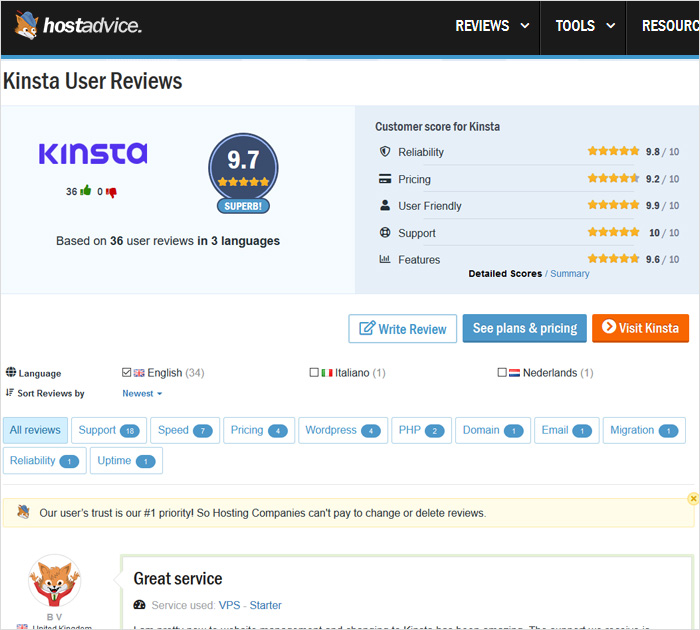Image resolution: width=700 pixels, height=630 pixels.
Task: Click reviewer B V's fox avatar
Action: click(x=54, y=580)
